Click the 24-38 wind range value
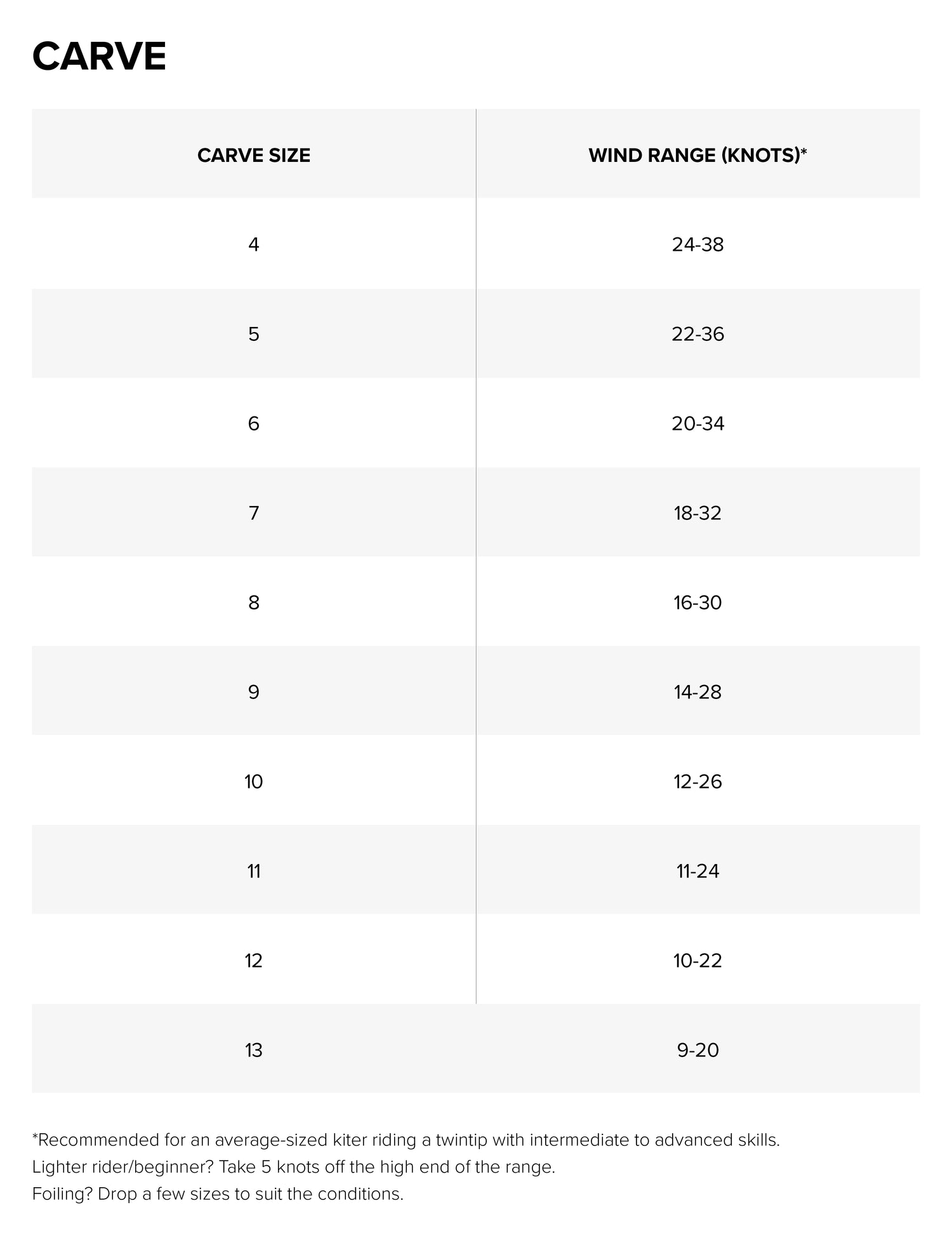The width and height of the screenshot is (952, 1238). point(697,244)
